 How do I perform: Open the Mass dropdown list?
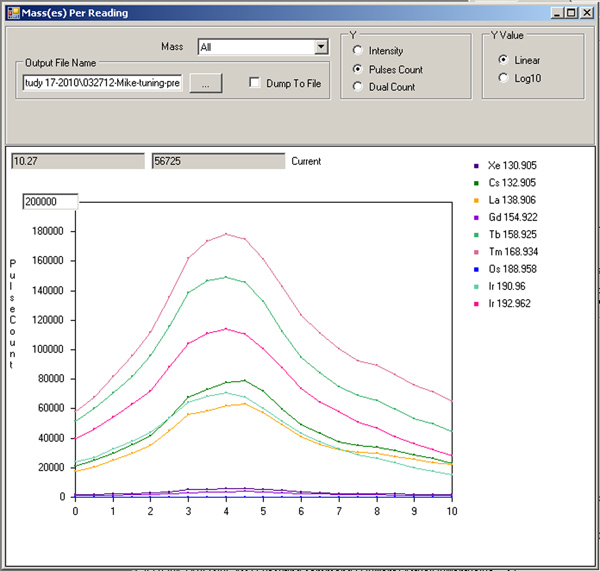321,47
